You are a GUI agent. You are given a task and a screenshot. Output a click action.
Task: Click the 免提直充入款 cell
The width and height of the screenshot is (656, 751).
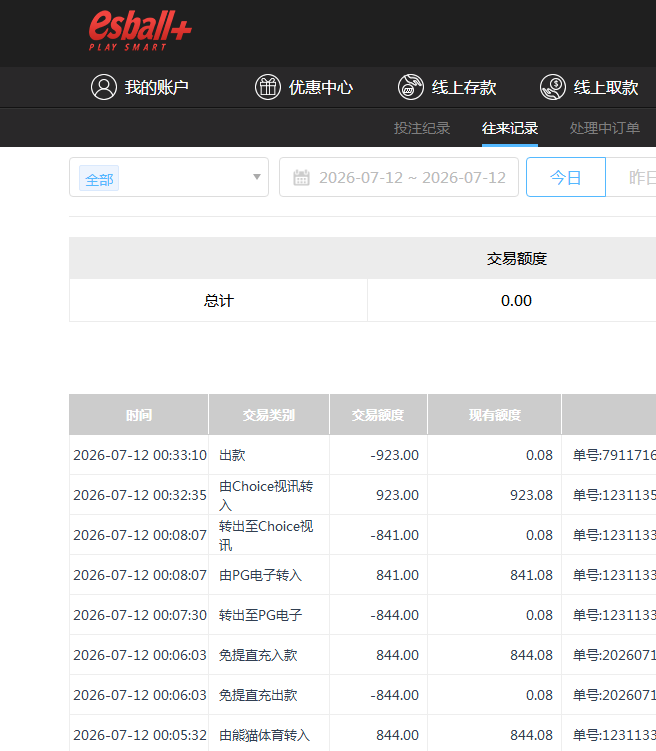pos(269,655)
